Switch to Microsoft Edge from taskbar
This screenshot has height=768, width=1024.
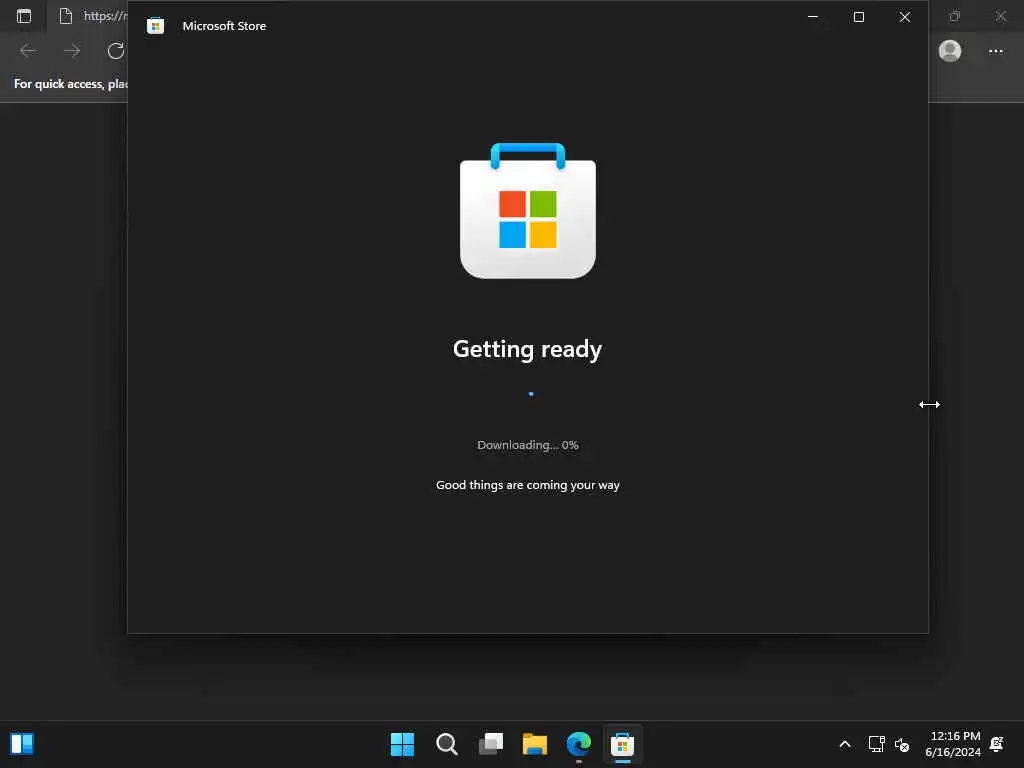pyautogui.click(x=579, y=744)
